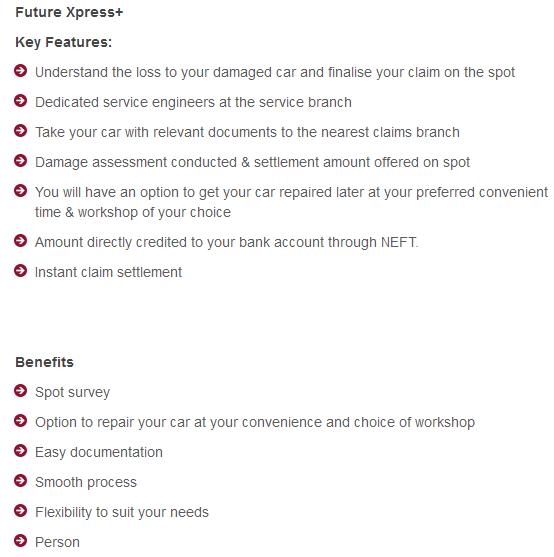Click arrow bullet next to 'Amount directly credited'
The height and width of the screenshot is (557, 554).
[21, 240]
